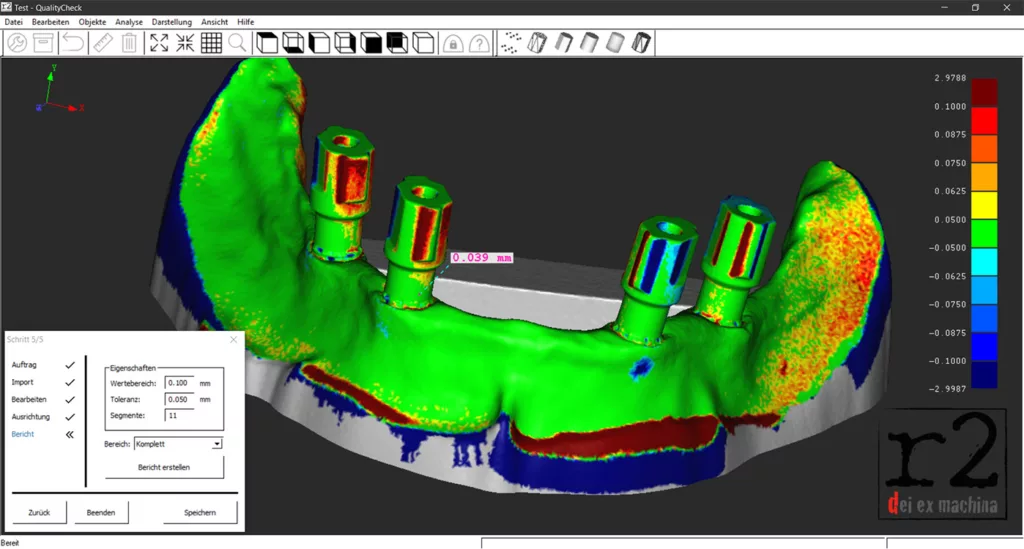Click the trash delete icon
The width and height of the screenshot is (1024, 549).
129,43
